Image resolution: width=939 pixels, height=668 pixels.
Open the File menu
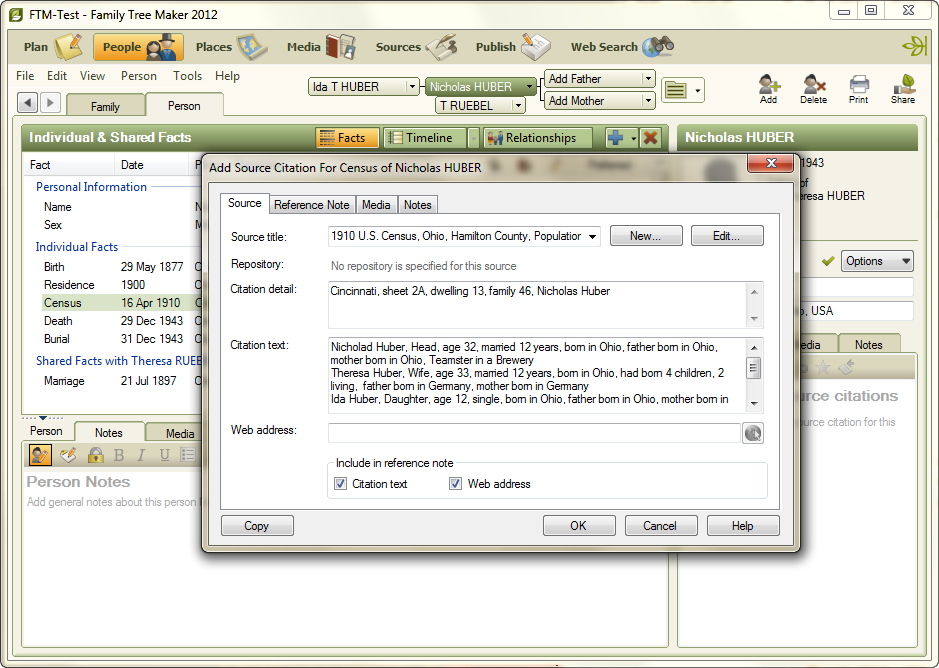point(25,76)
